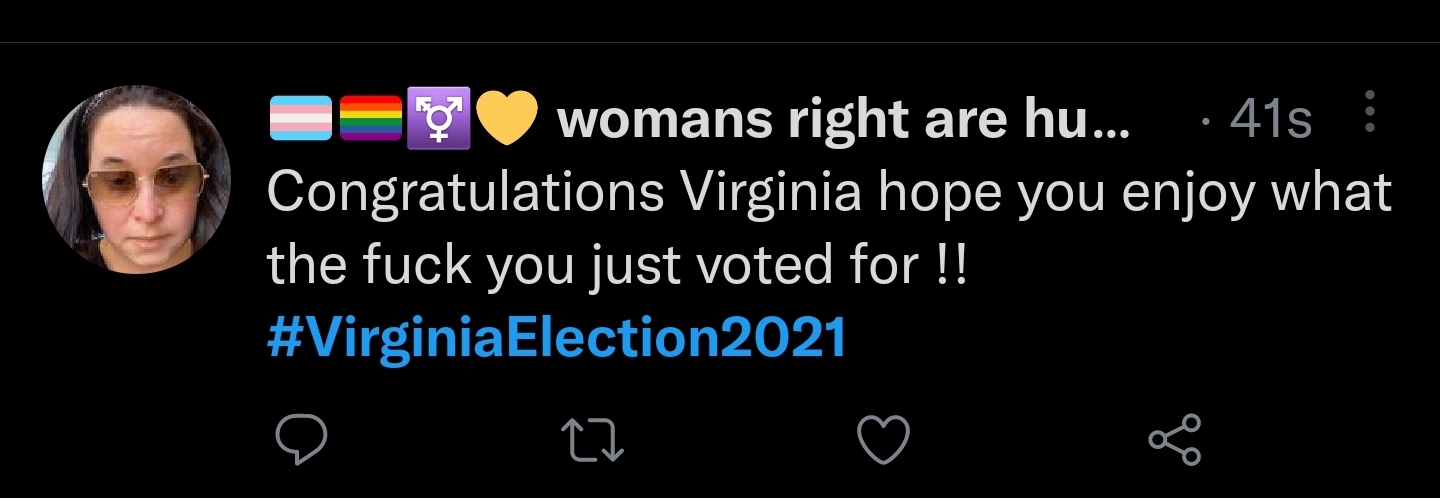Retweet this post using the arrows icon

592,440
